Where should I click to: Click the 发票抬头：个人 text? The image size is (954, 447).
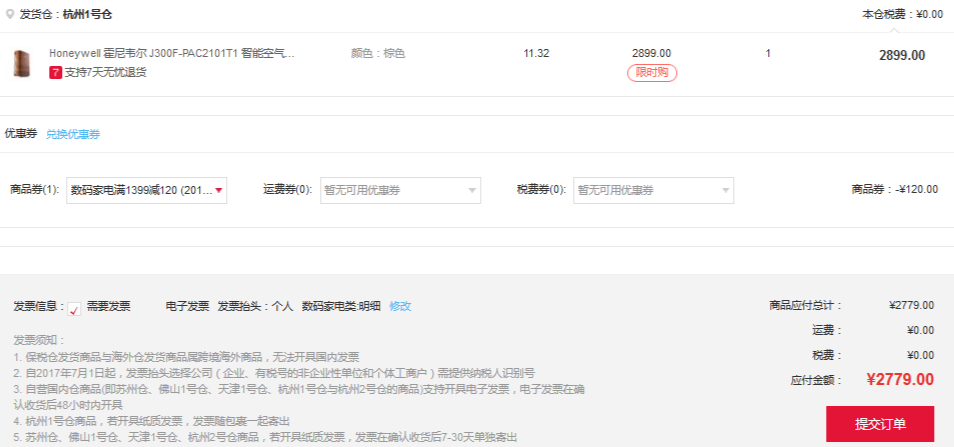tap(255, 307)
